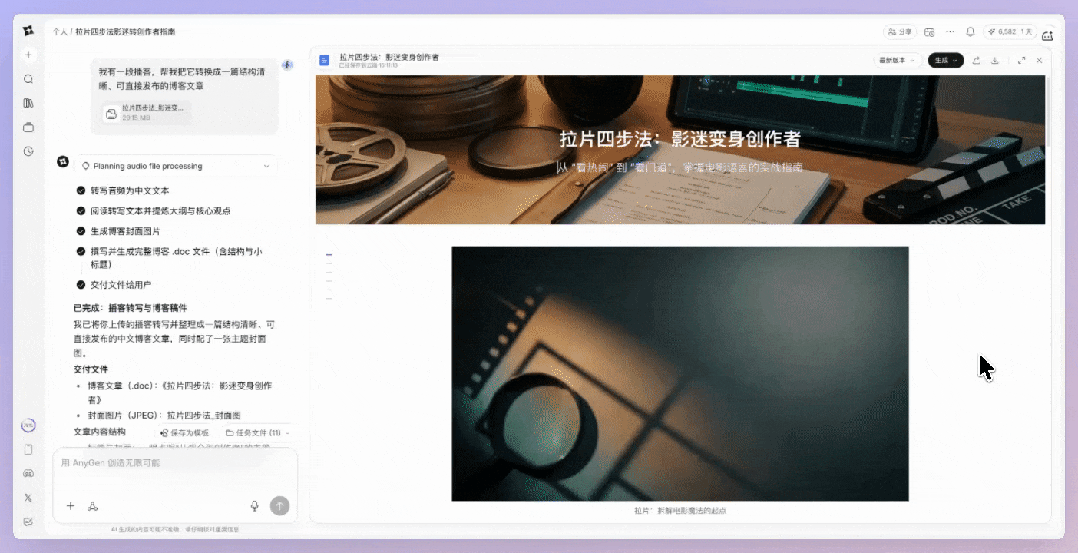Click the checkmark beside 生成博客封面图片
This screenshot has width=1078, height=553.
(x=81, y=231)
